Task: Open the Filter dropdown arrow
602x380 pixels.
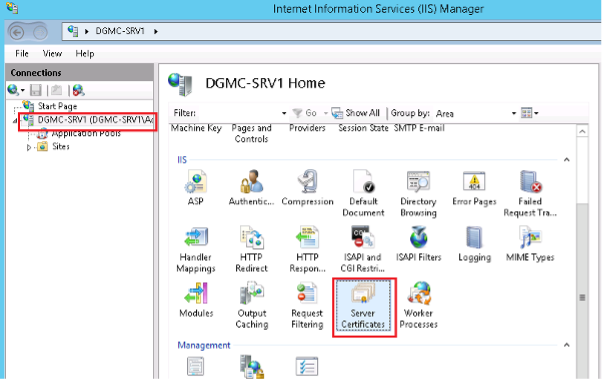Action: coord(284,113)
